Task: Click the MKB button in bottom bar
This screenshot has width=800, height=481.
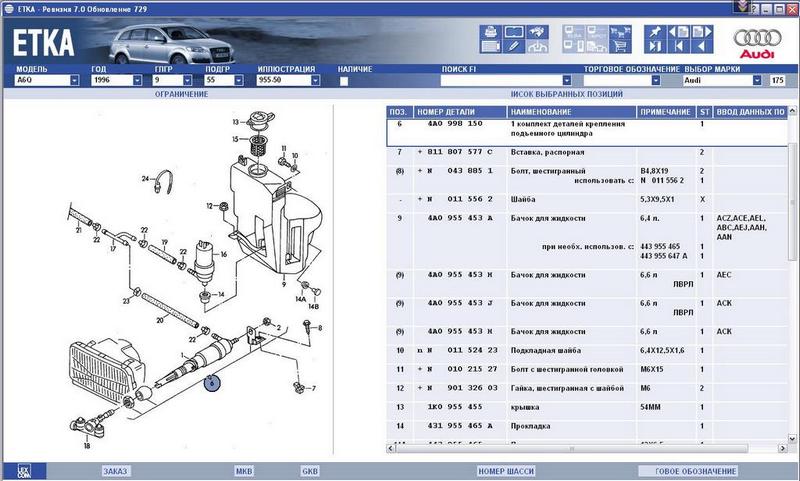Action: pyautogui.click(x=244, y=470)
